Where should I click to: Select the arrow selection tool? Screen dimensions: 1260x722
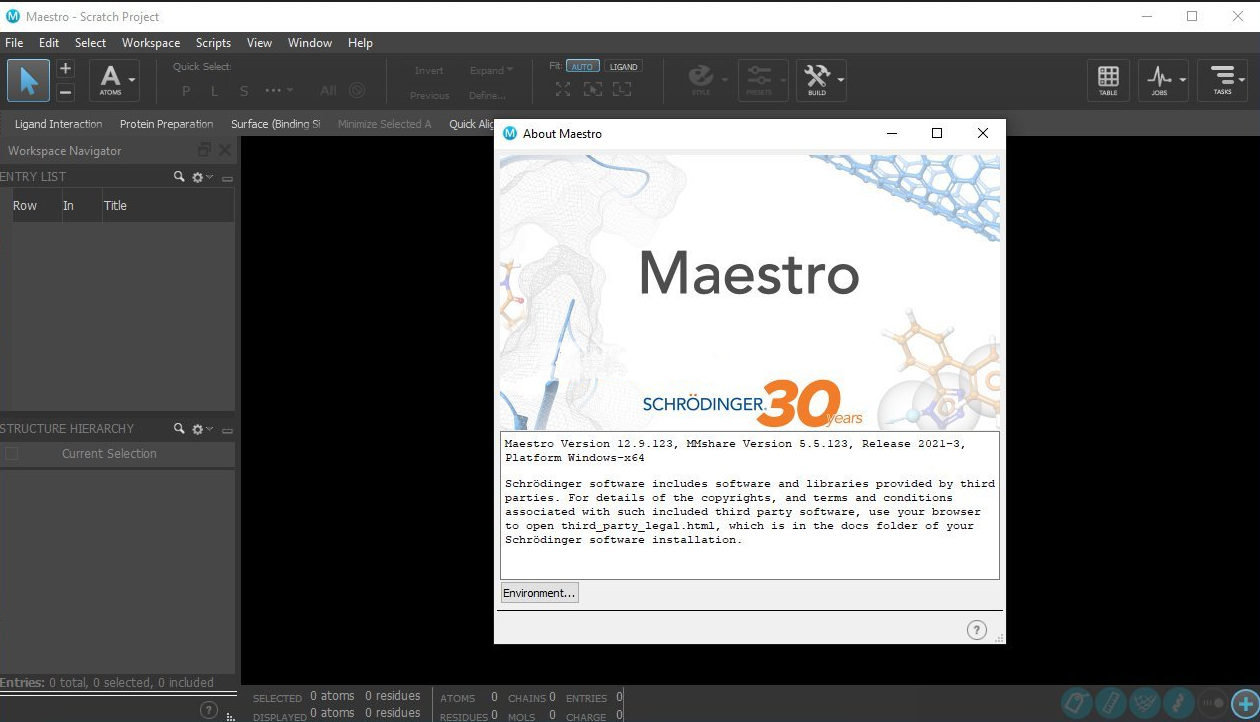pyautogui.click(x=28, y=80)
